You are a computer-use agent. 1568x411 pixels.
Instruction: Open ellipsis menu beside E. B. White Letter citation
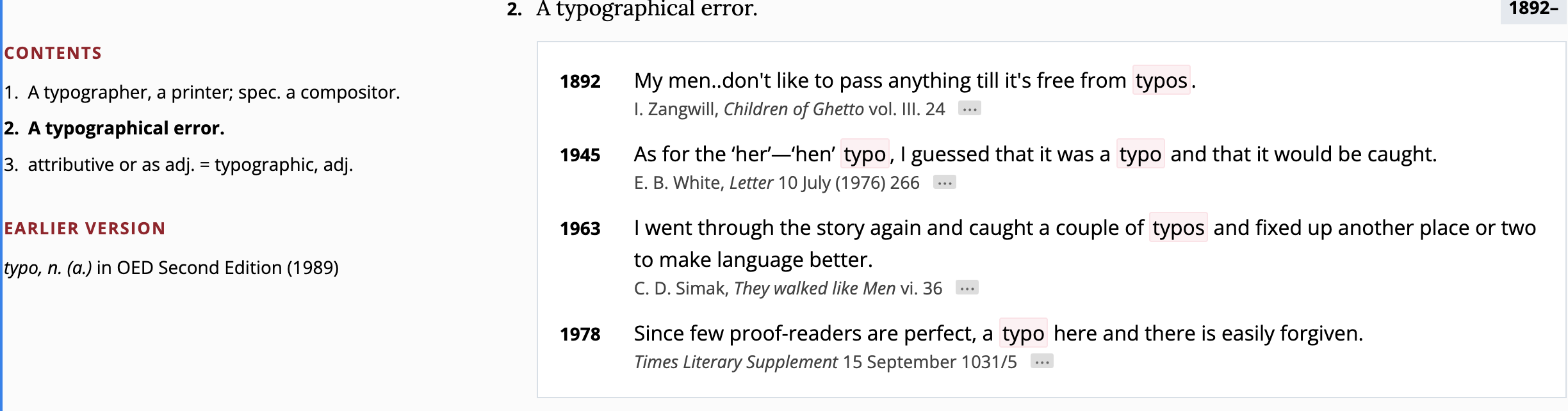point(944,183)
